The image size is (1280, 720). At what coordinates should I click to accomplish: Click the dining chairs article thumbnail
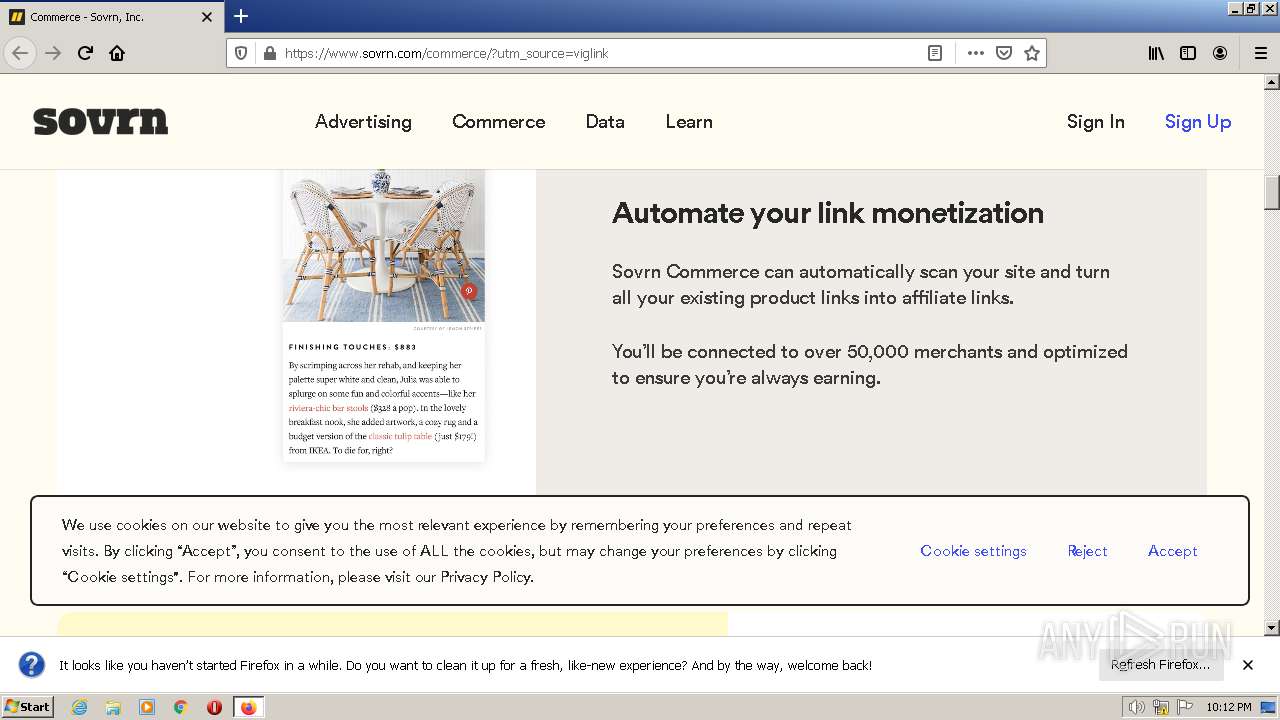click(384, 245)
